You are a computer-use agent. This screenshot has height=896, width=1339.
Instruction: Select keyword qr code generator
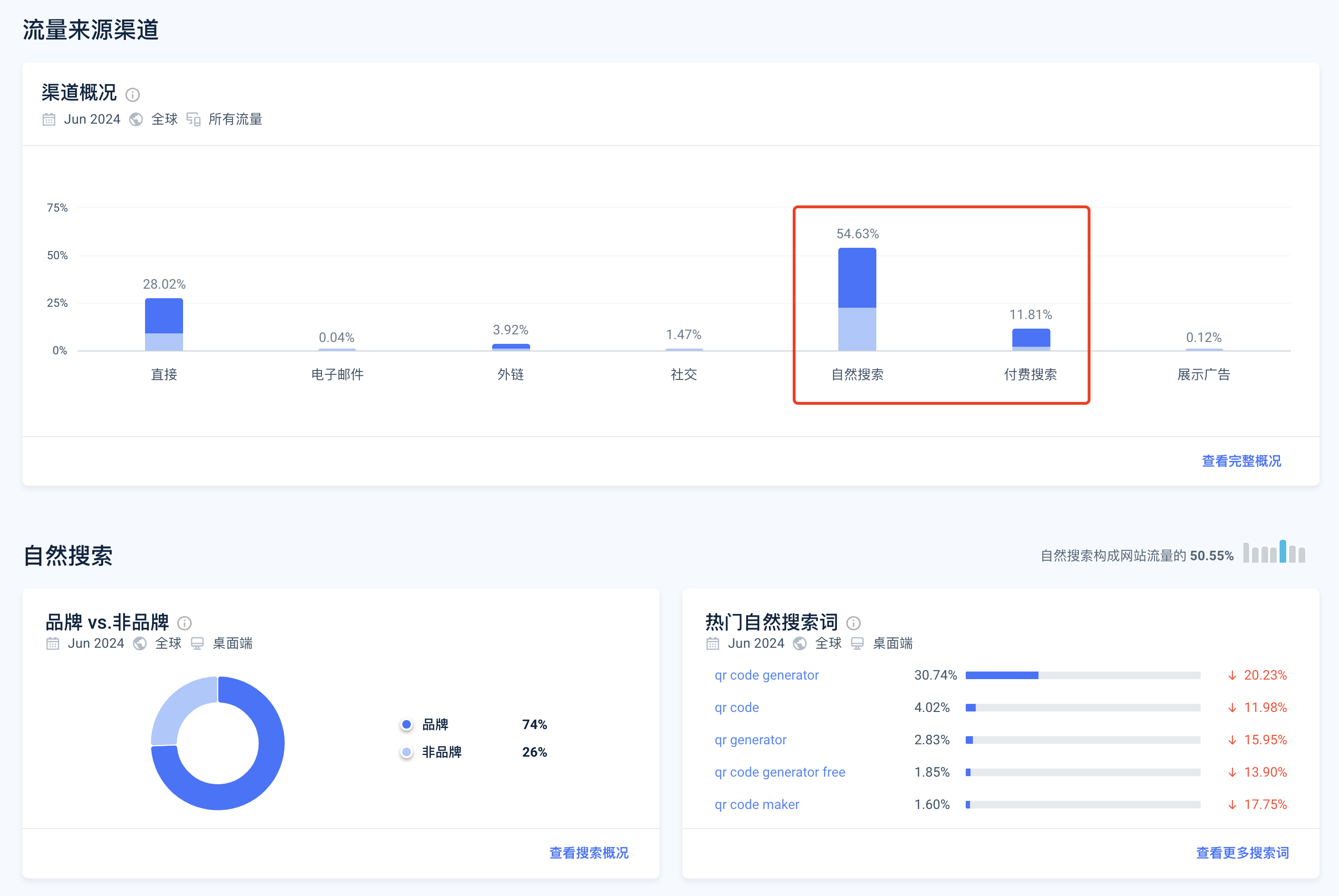(x=767, y=675)
